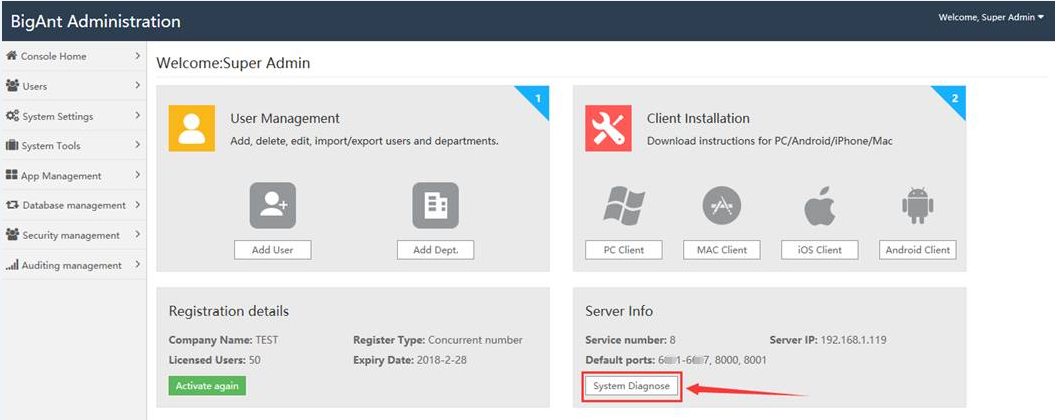The width and height of the screenshot is (1055, 420).
Task: Click the Windows logo icon
Action: point(624,205)
